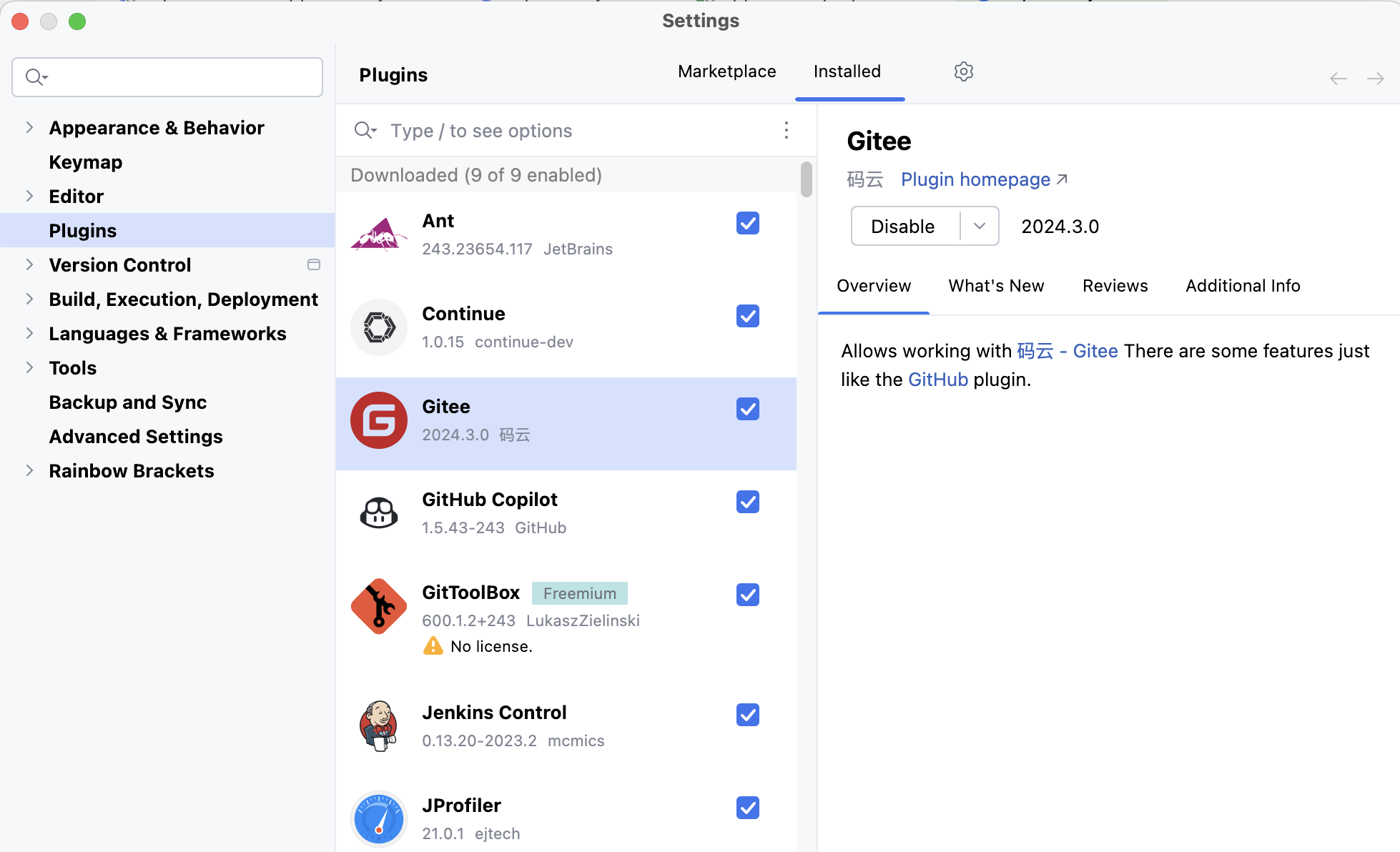Click the back navigation arrow
This screenshot has height=852, width=1400.
1338,79
